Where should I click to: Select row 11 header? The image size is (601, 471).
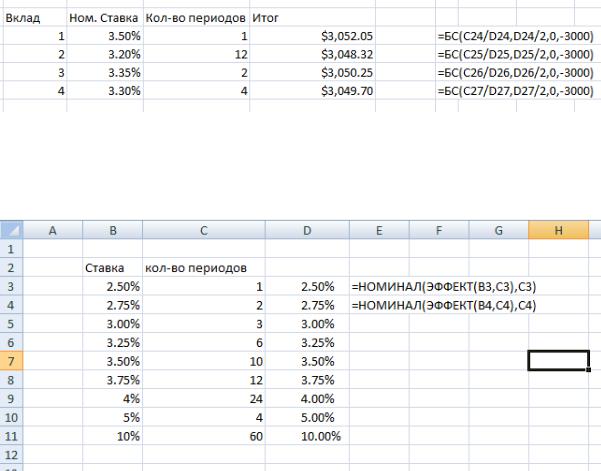click(x=11, y=436)
